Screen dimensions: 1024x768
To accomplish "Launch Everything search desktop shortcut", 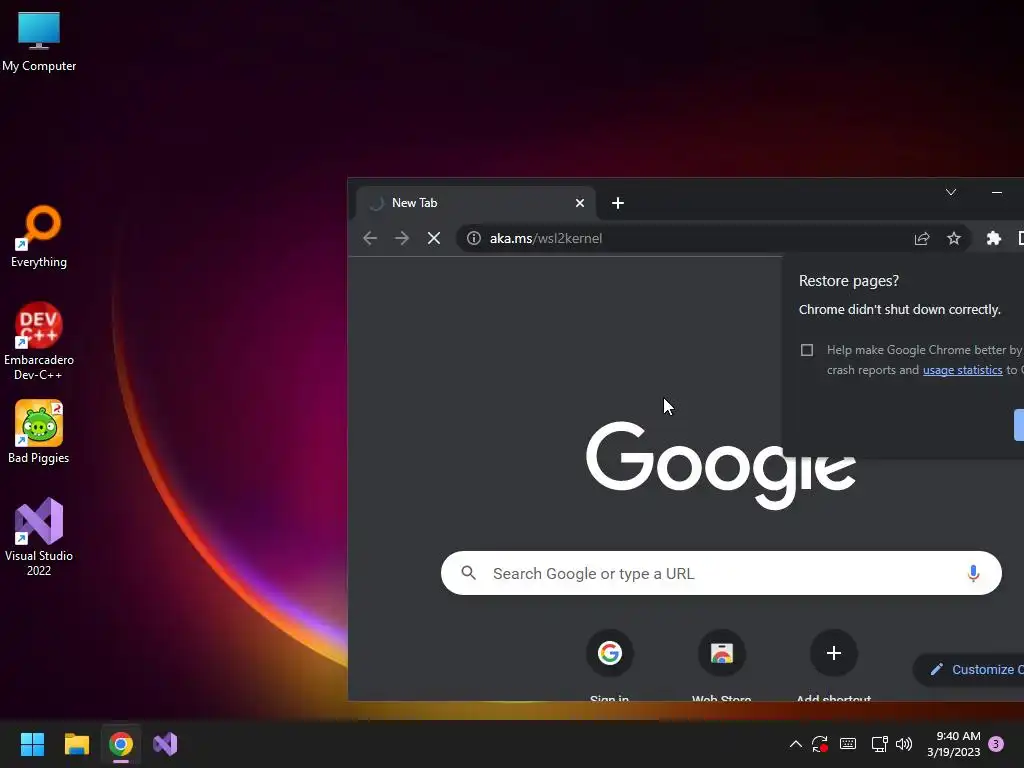I will (39, 236).
